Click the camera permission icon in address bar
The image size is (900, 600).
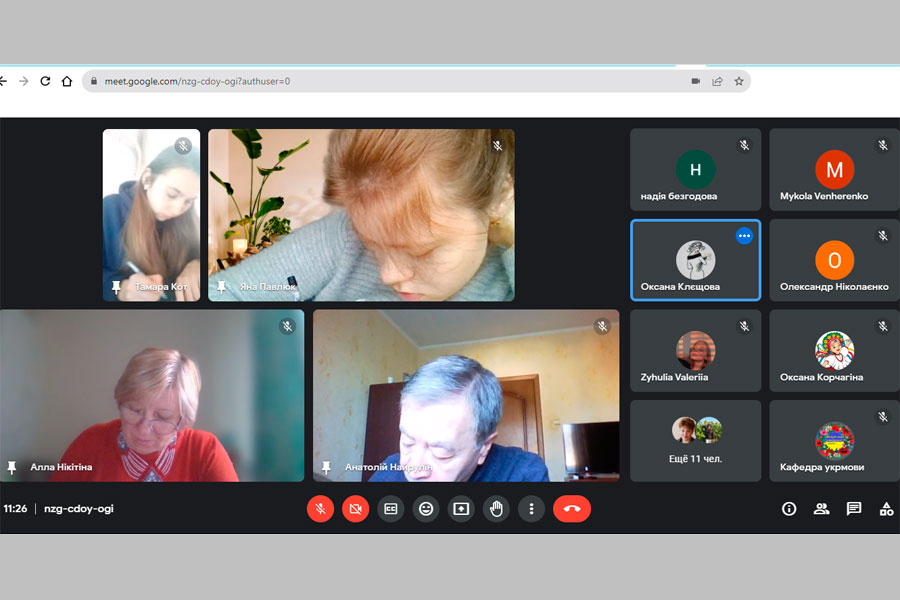[696, 82]
